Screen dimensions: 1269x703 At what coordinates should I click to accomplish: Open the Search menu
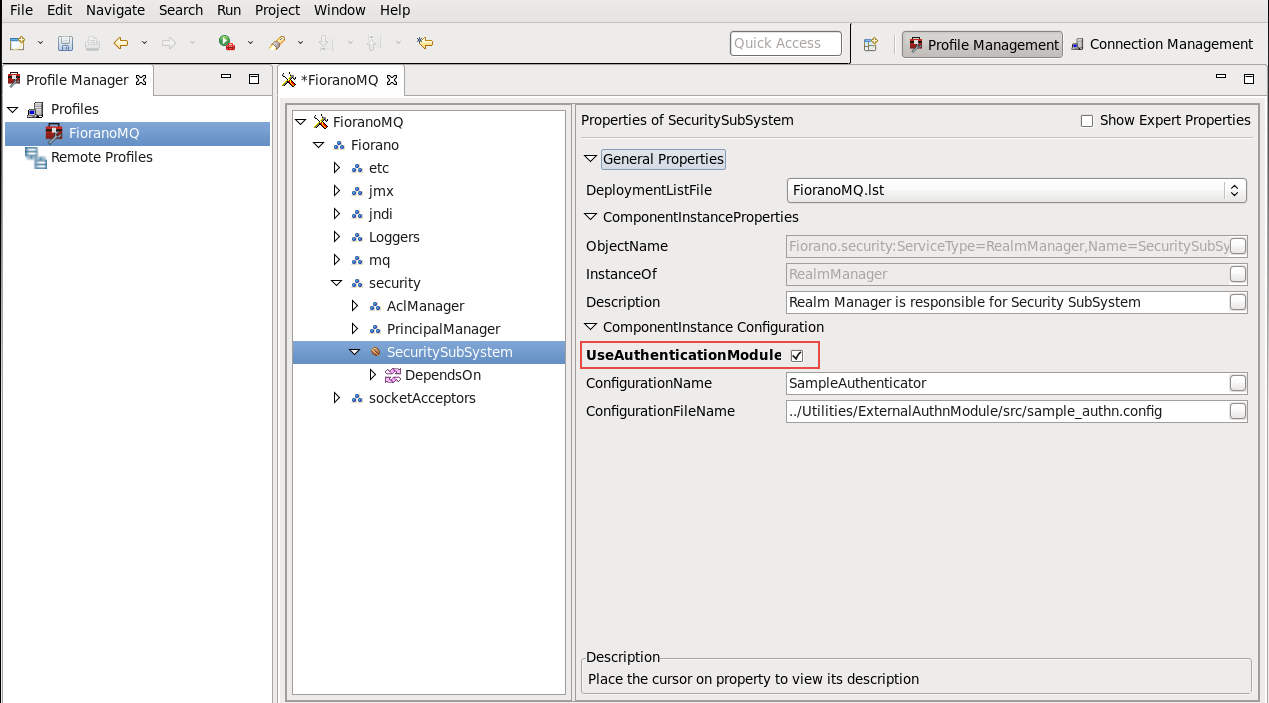coord(181,10)
